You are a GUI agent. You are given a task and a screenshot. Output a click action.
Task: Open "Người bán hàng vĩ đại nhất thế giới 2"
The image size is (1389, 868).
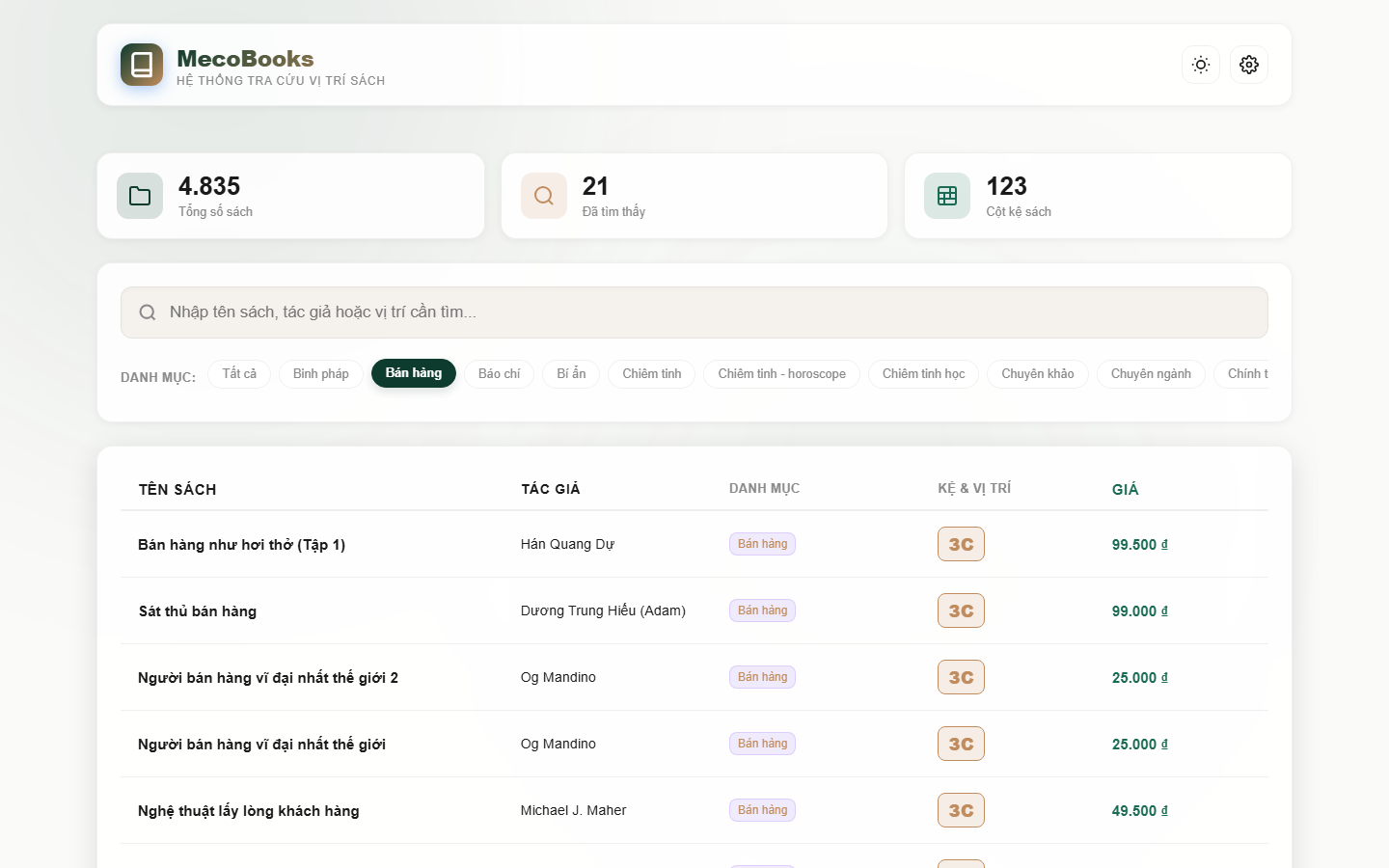click(x=268, y=678)
